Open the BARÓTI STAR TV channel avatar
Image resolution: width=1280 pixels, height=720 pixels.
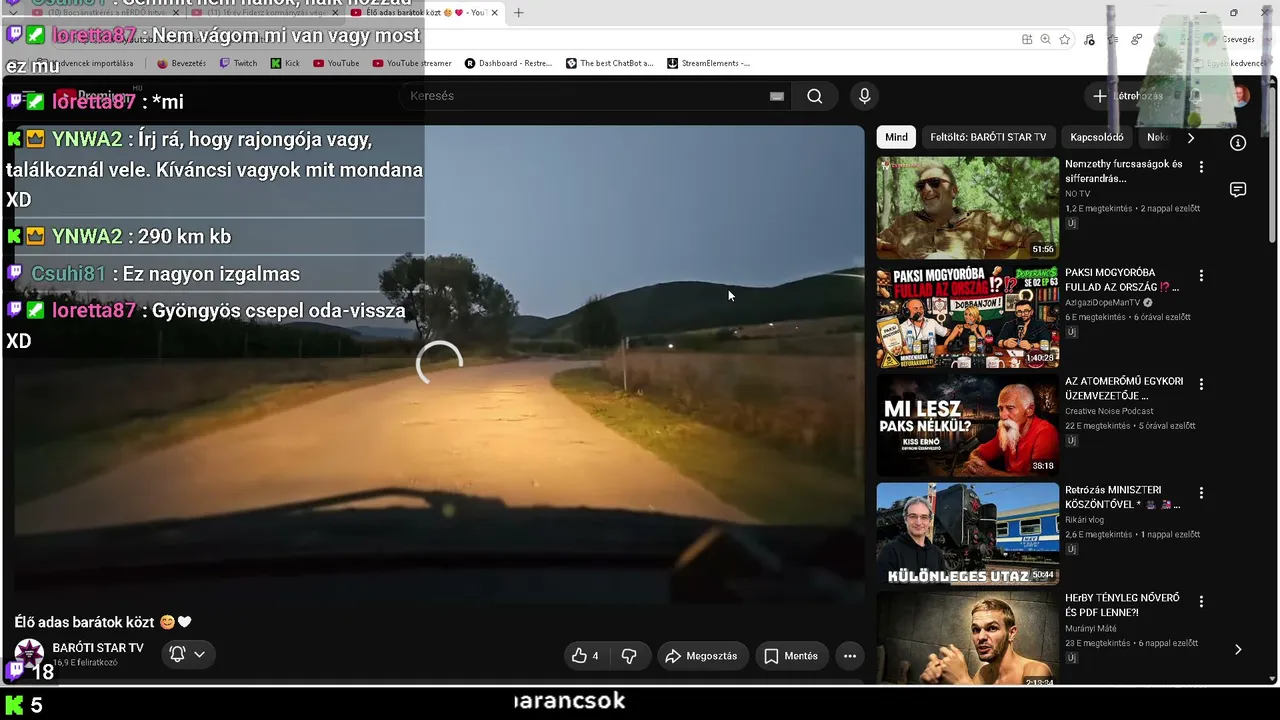click(29, 655)
